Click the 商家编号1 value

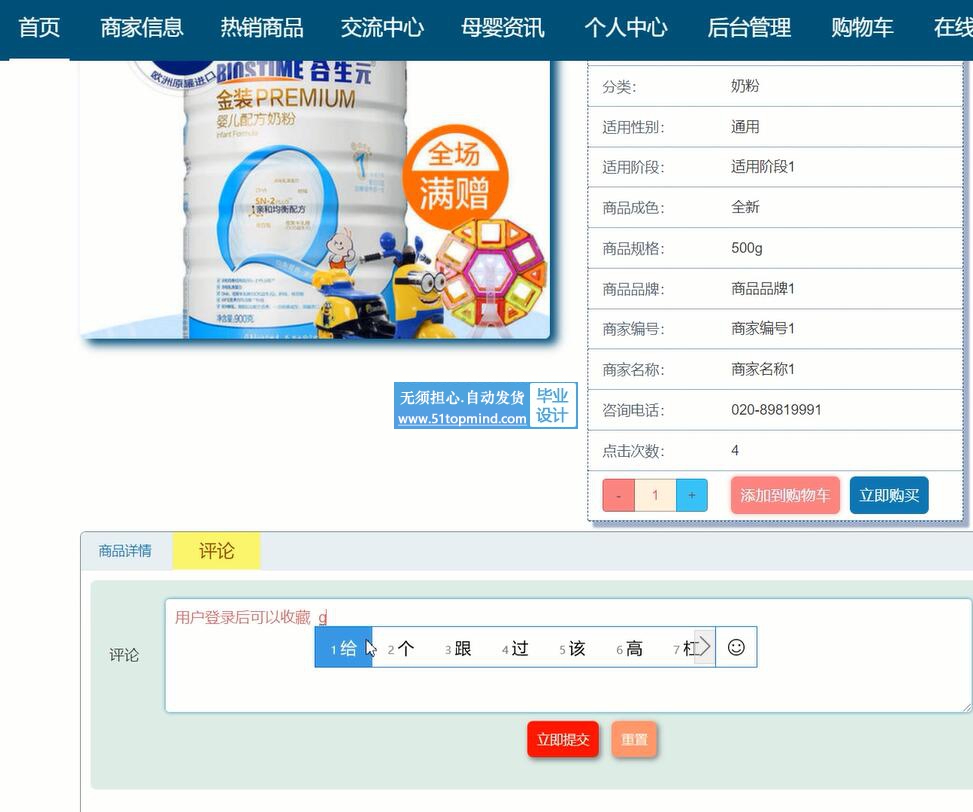(x=763, y=328)
